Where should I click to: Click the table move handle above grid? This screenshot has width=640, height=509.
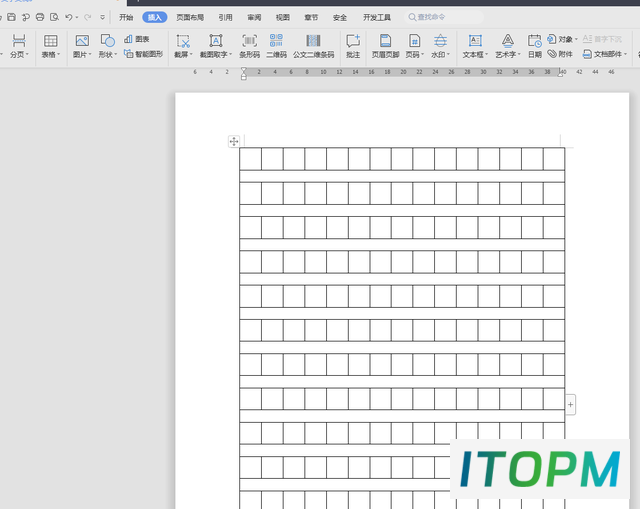coord(234,141)
